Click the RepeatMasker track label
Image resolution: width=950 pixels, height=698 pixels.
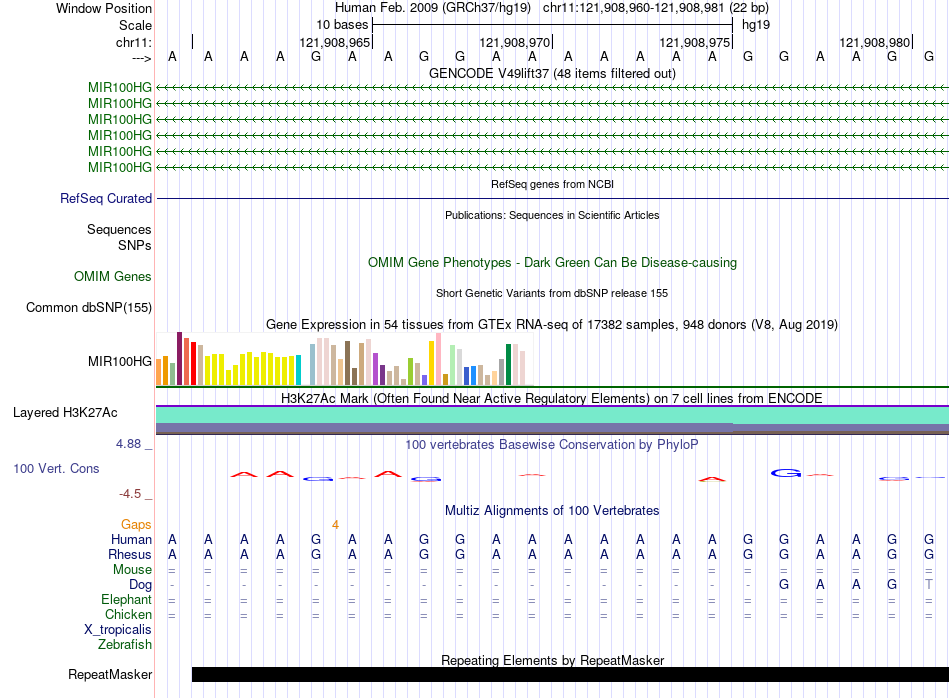point(110,674)
